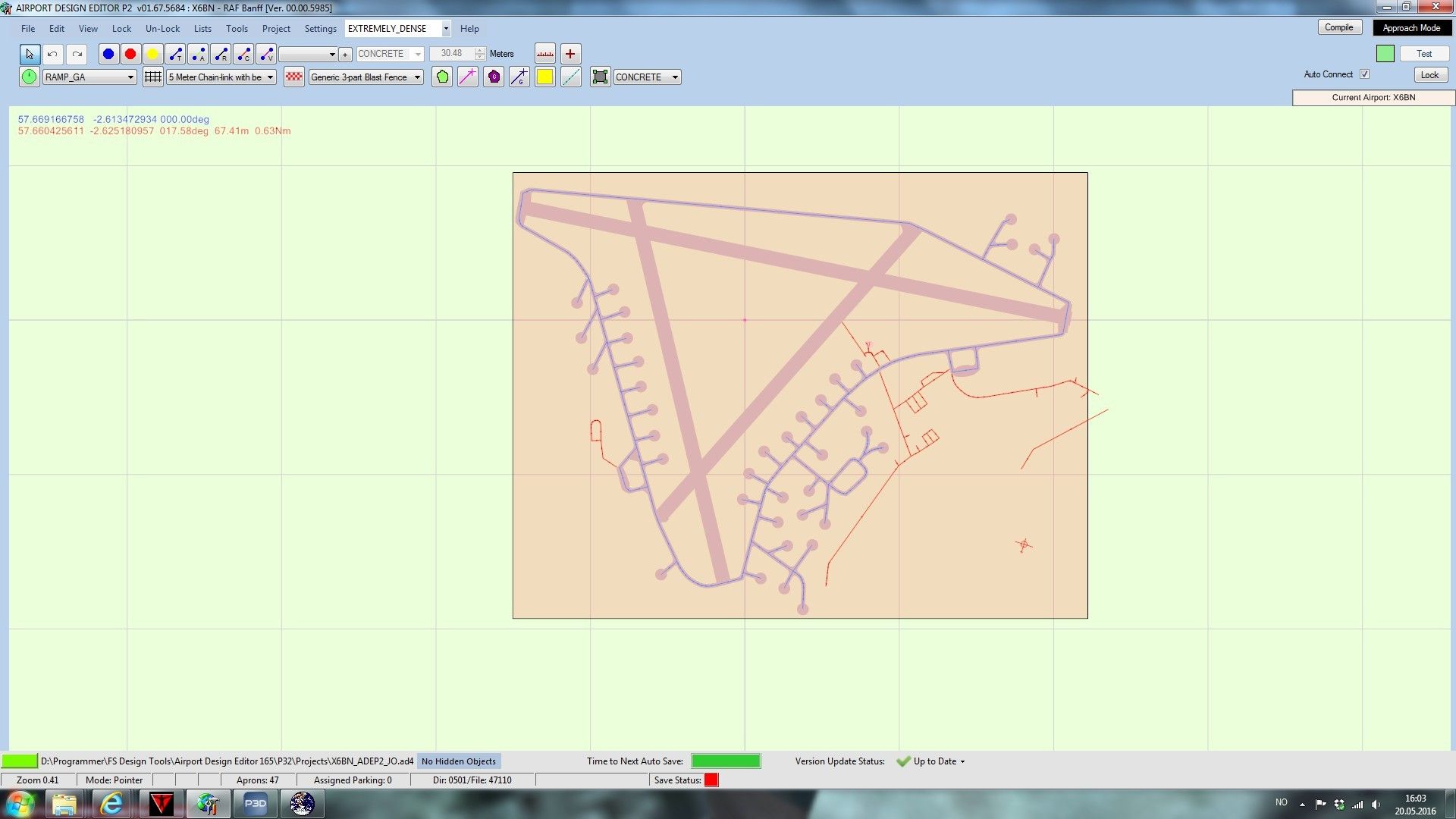
Task: Click the red checkered blast fence icon
Action: 294,77
